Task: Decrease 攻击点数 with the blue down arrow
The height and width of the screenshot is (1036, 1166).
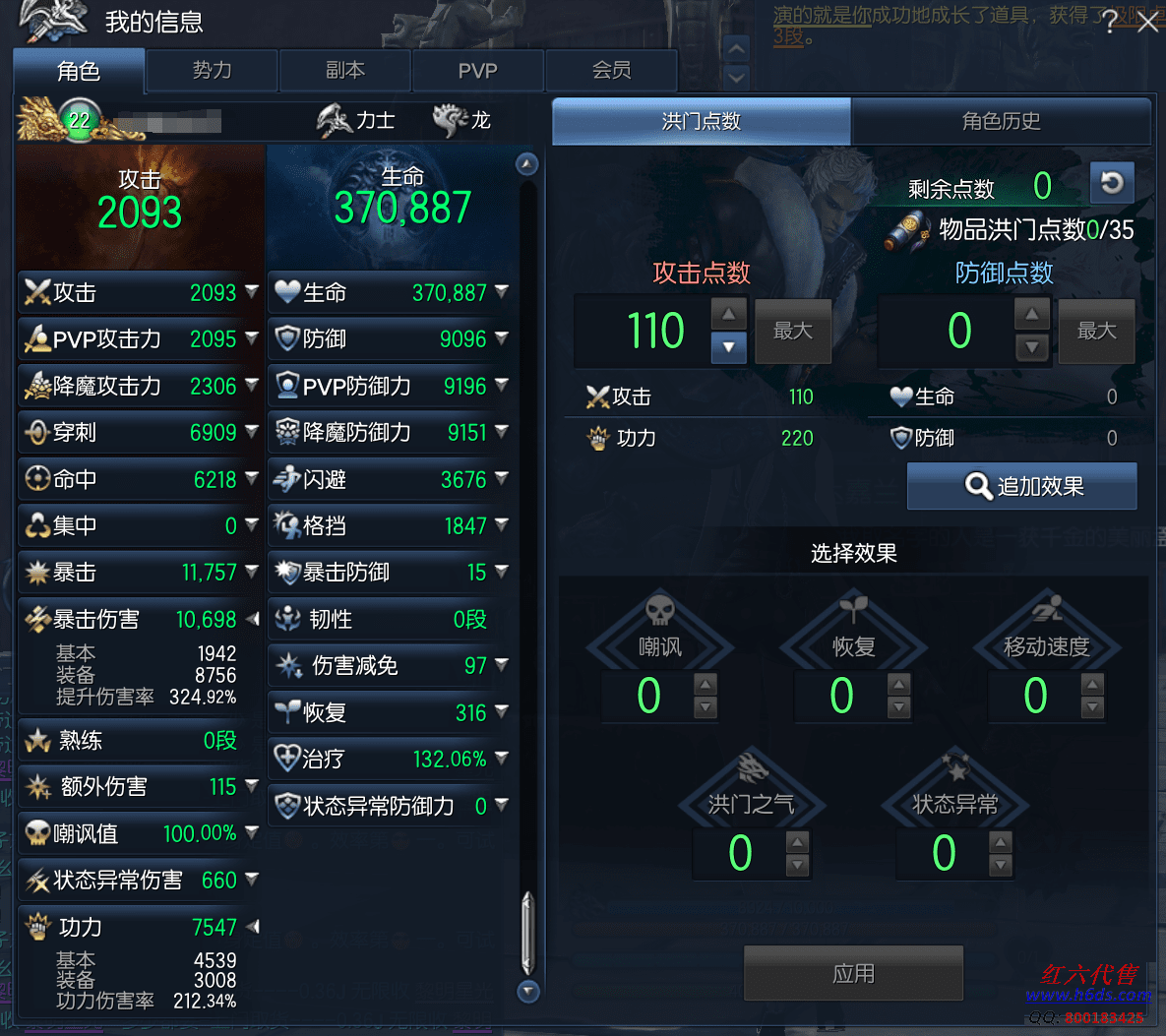Action: pyautogui.click(x=729, y=347)
